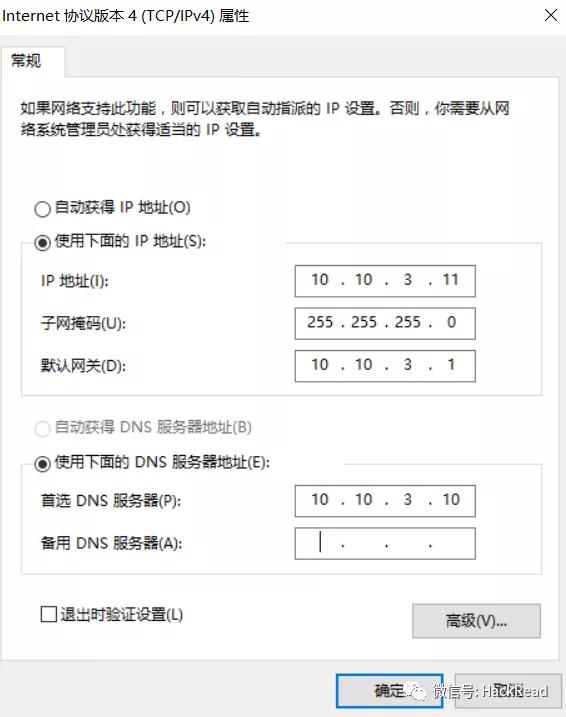Image resolution: width=566 pixels, height=717 pixels.
Task: Select last octet 1 of default gateway
Action: coord(451,364)
